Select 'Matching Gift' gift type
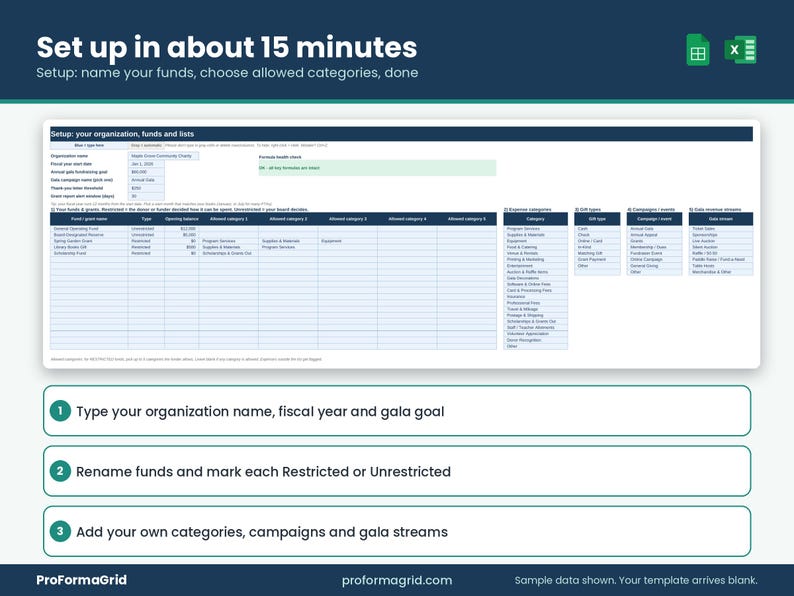 point(597,253)
